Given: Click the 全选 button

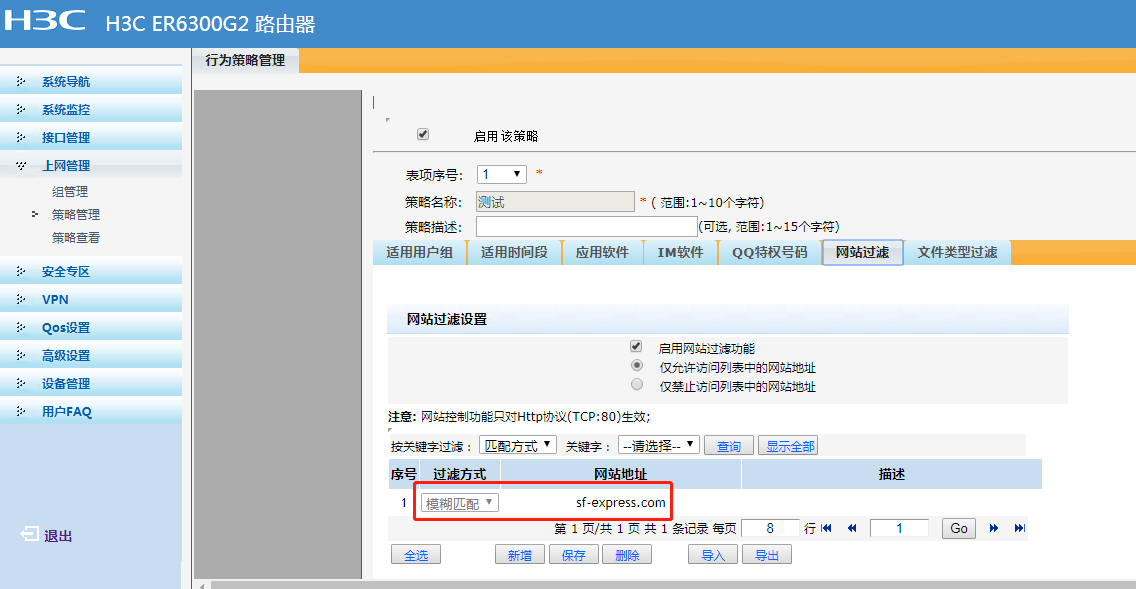Looking at the screenshot, I should pos(416,555).
